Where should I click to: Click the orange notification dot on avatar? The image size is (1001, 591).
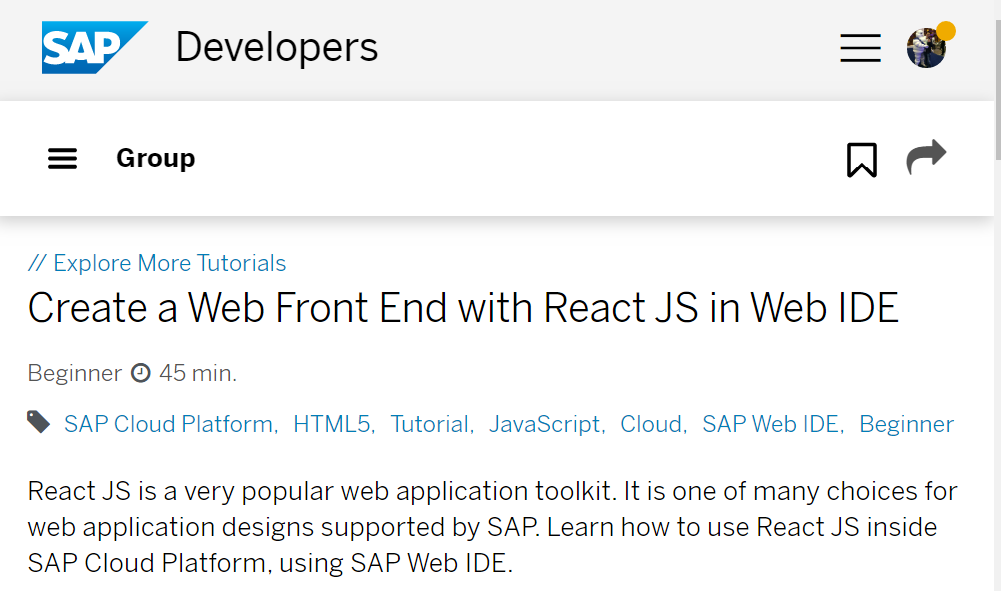pos(945,31)
